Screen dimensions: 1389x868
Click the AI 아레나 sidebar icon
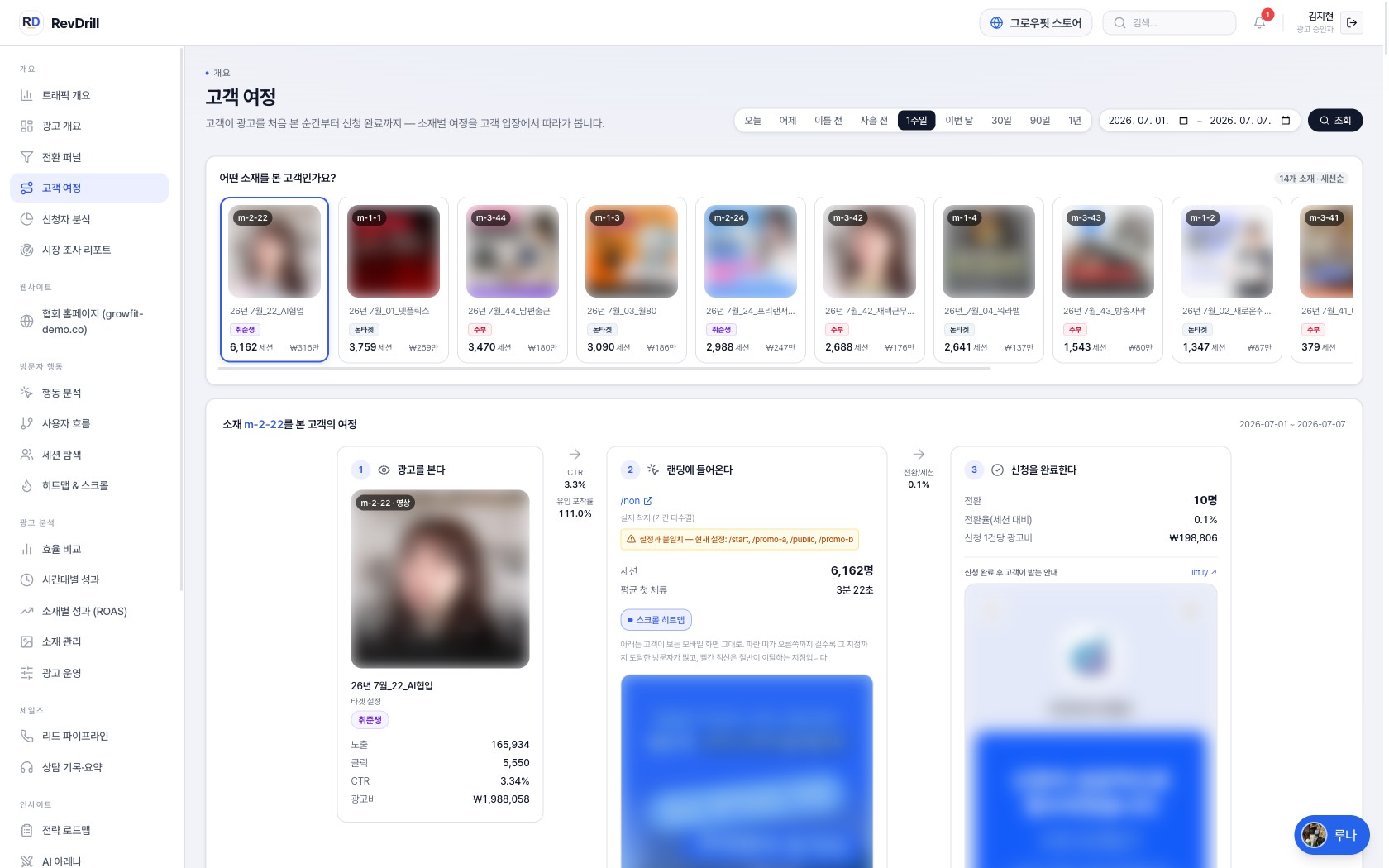click(26, 861)
